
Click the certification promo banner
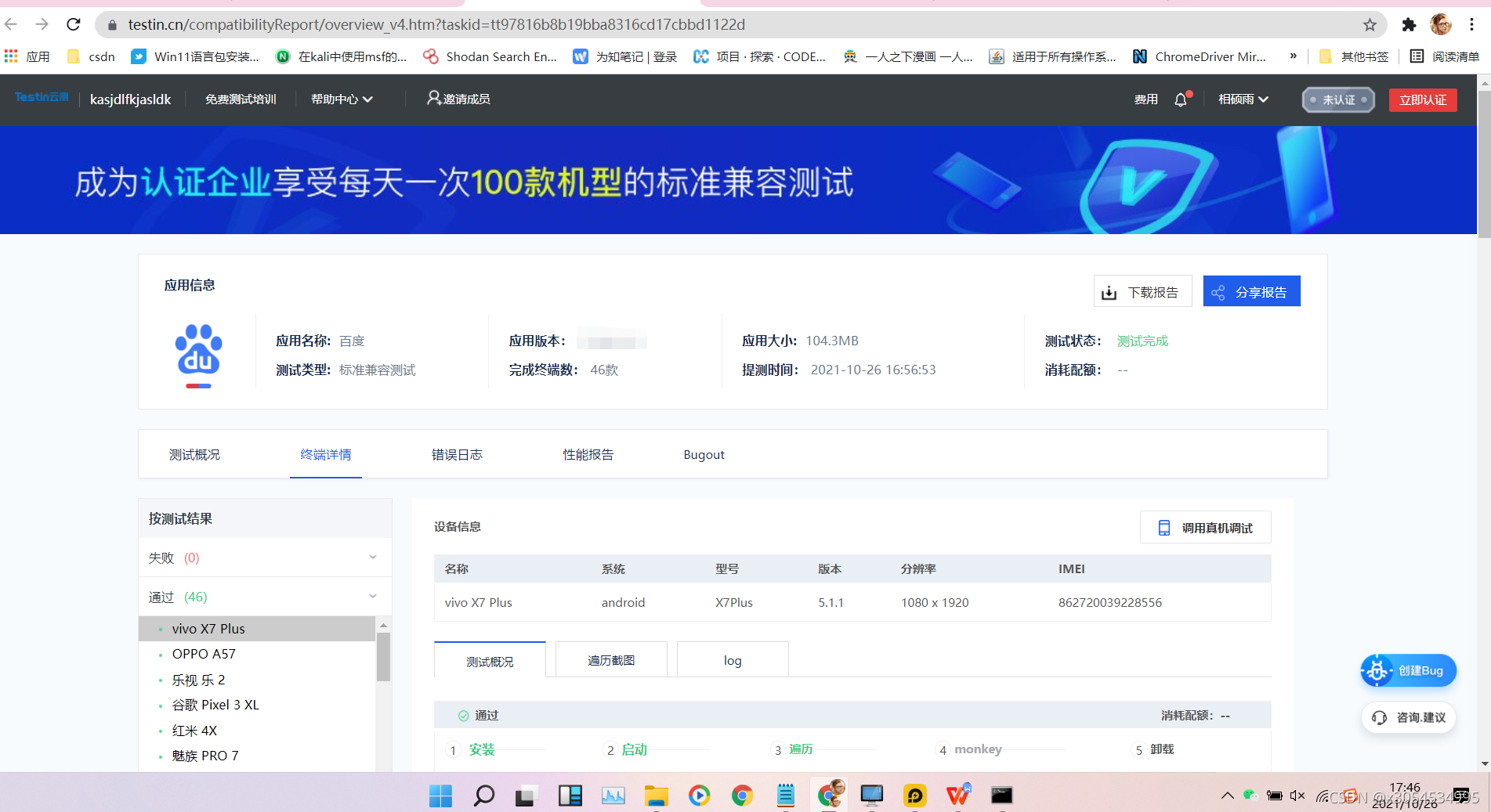738,180
